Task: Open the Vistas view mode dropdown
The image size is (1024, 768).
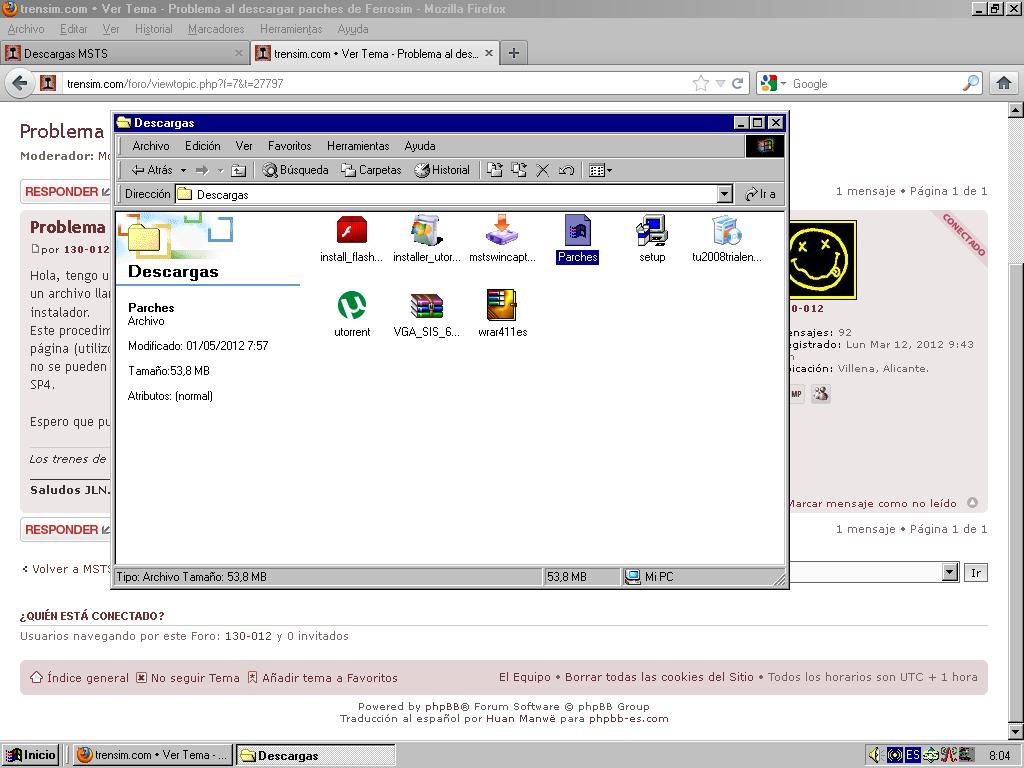Action: coord(601,171)
